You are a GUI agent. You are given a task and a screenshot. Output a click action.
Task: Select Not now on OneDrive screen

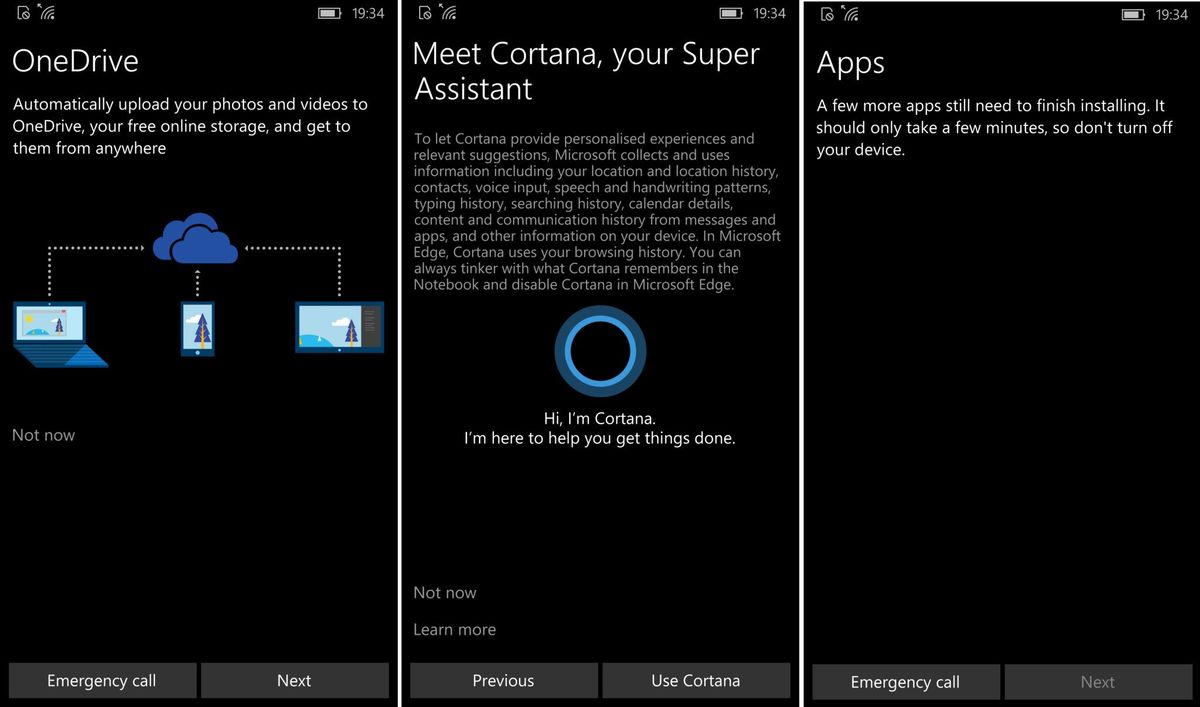[43, 435]
